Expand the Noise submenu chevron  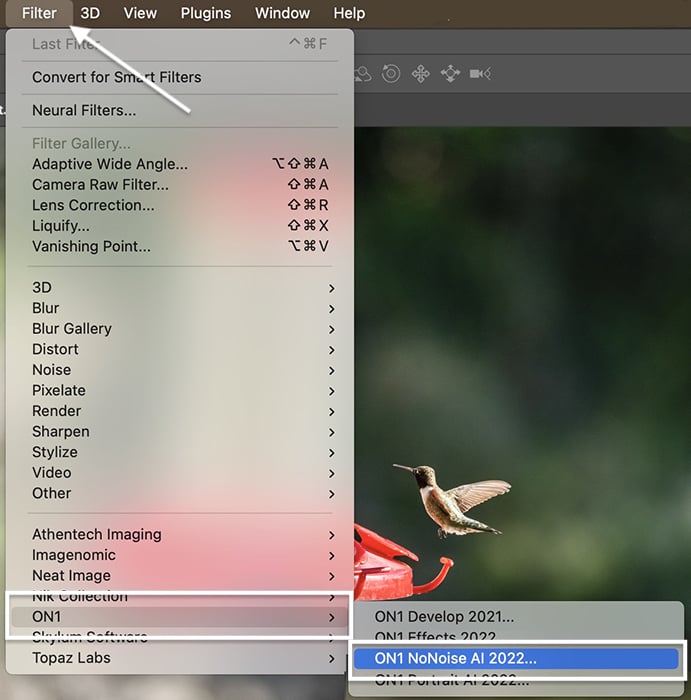tap(332, 370)
